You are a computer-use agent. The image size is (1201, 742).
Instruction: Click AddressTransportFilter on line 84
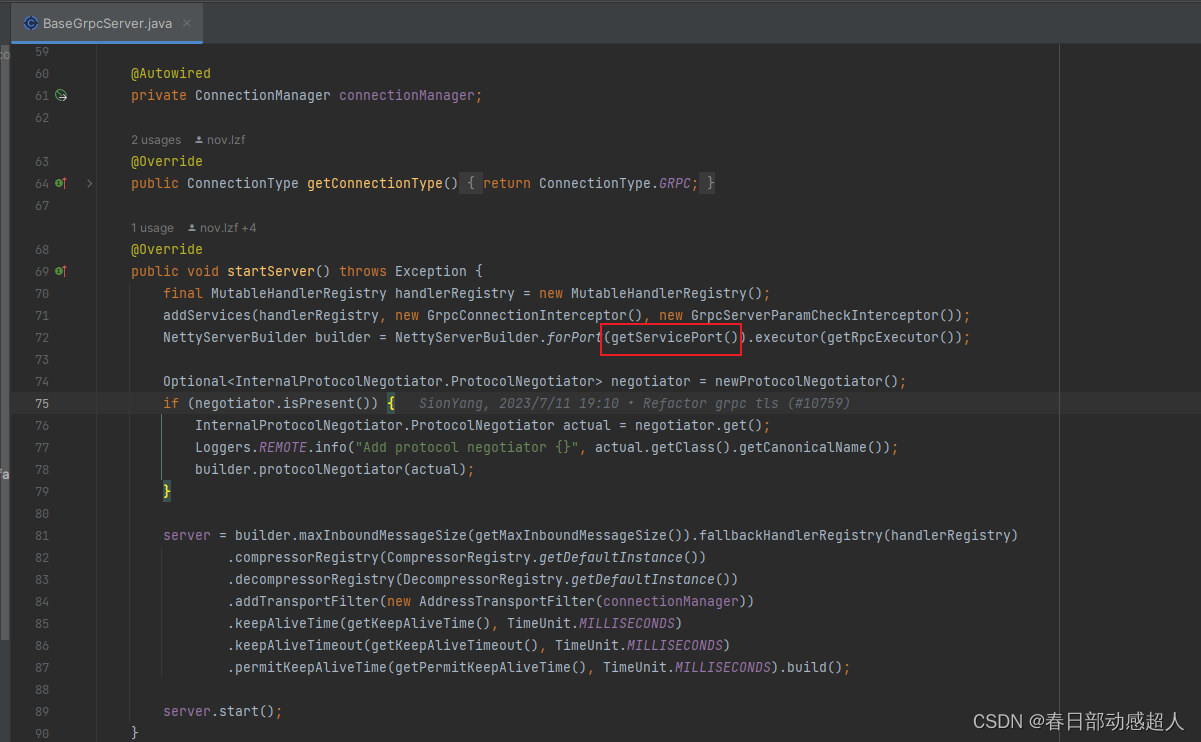[x=507, y=602]
